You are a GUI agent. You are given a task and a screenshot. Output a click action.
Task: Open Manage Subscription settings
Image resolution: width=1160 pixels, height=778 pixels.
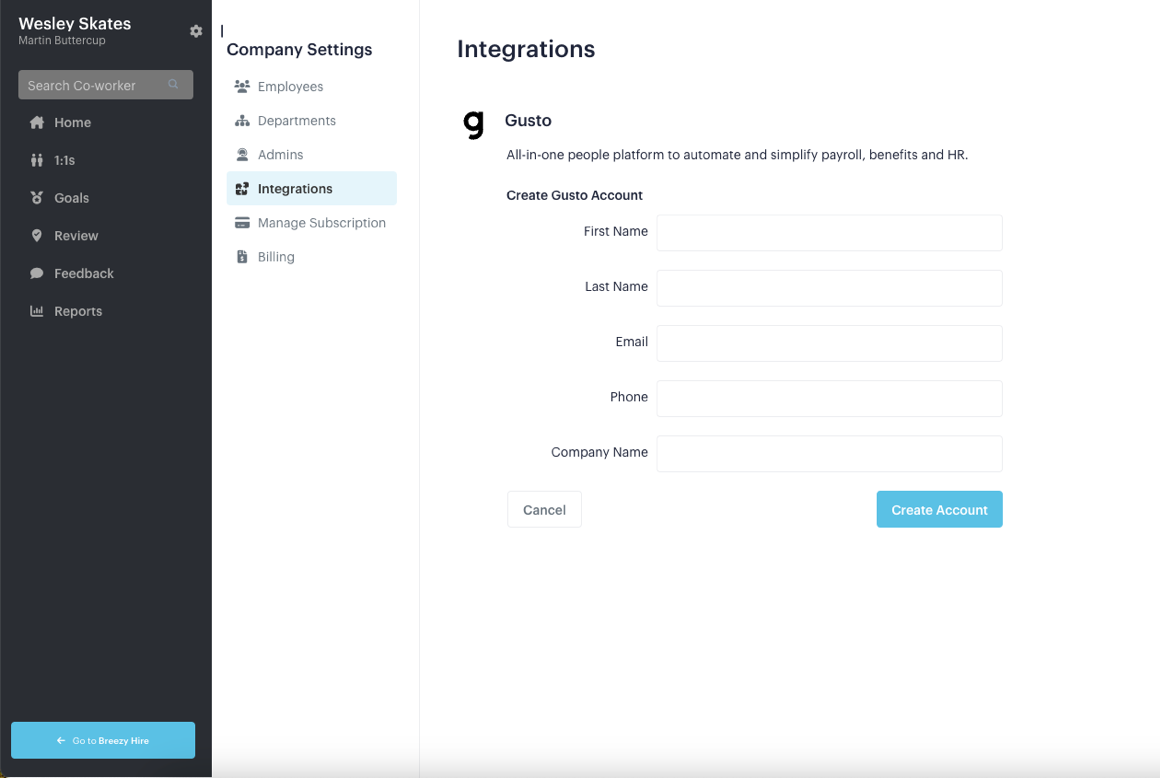(311, 223)
